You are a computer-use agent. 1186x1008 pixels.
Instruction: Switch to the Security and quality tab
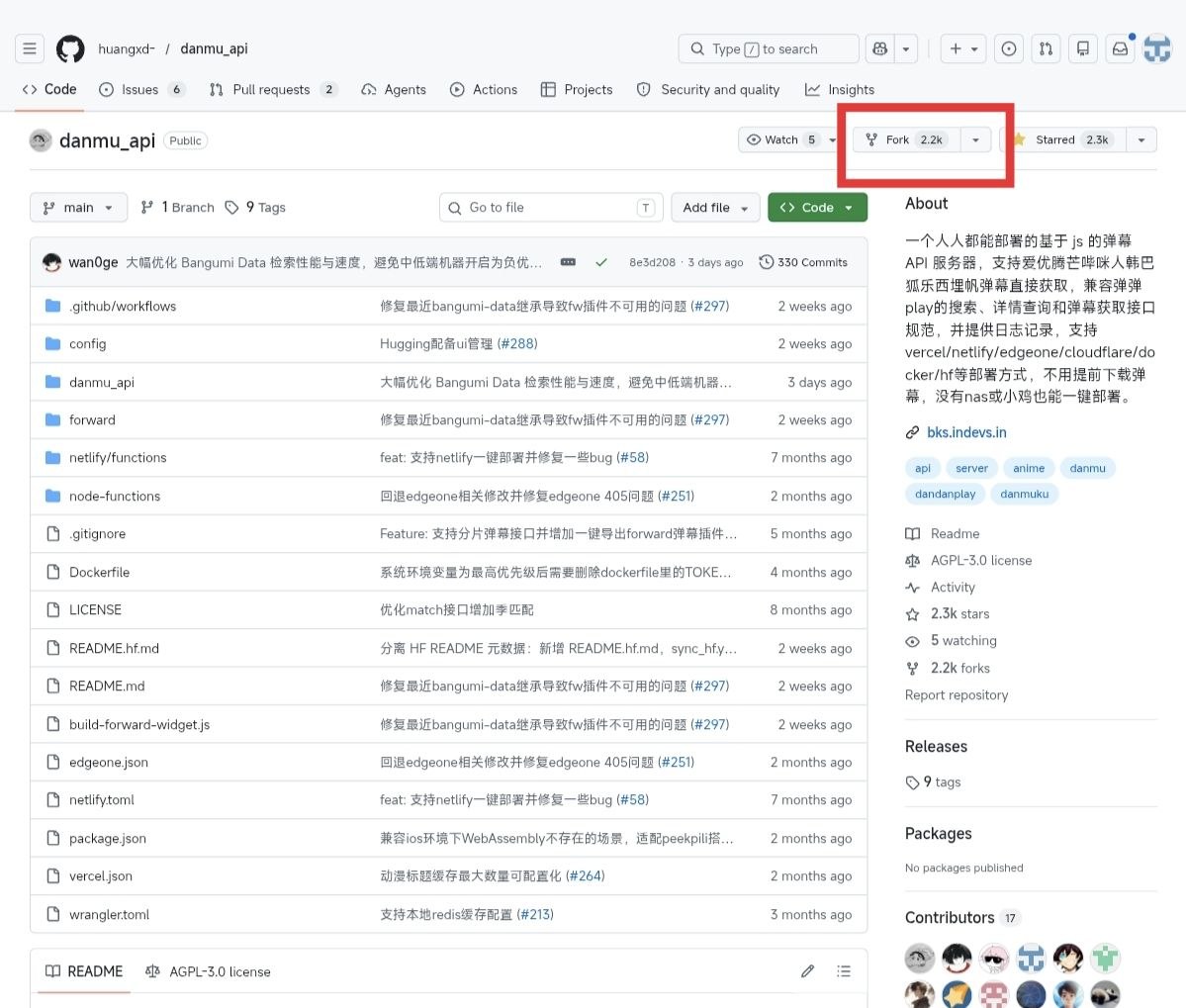click(708, 89)
